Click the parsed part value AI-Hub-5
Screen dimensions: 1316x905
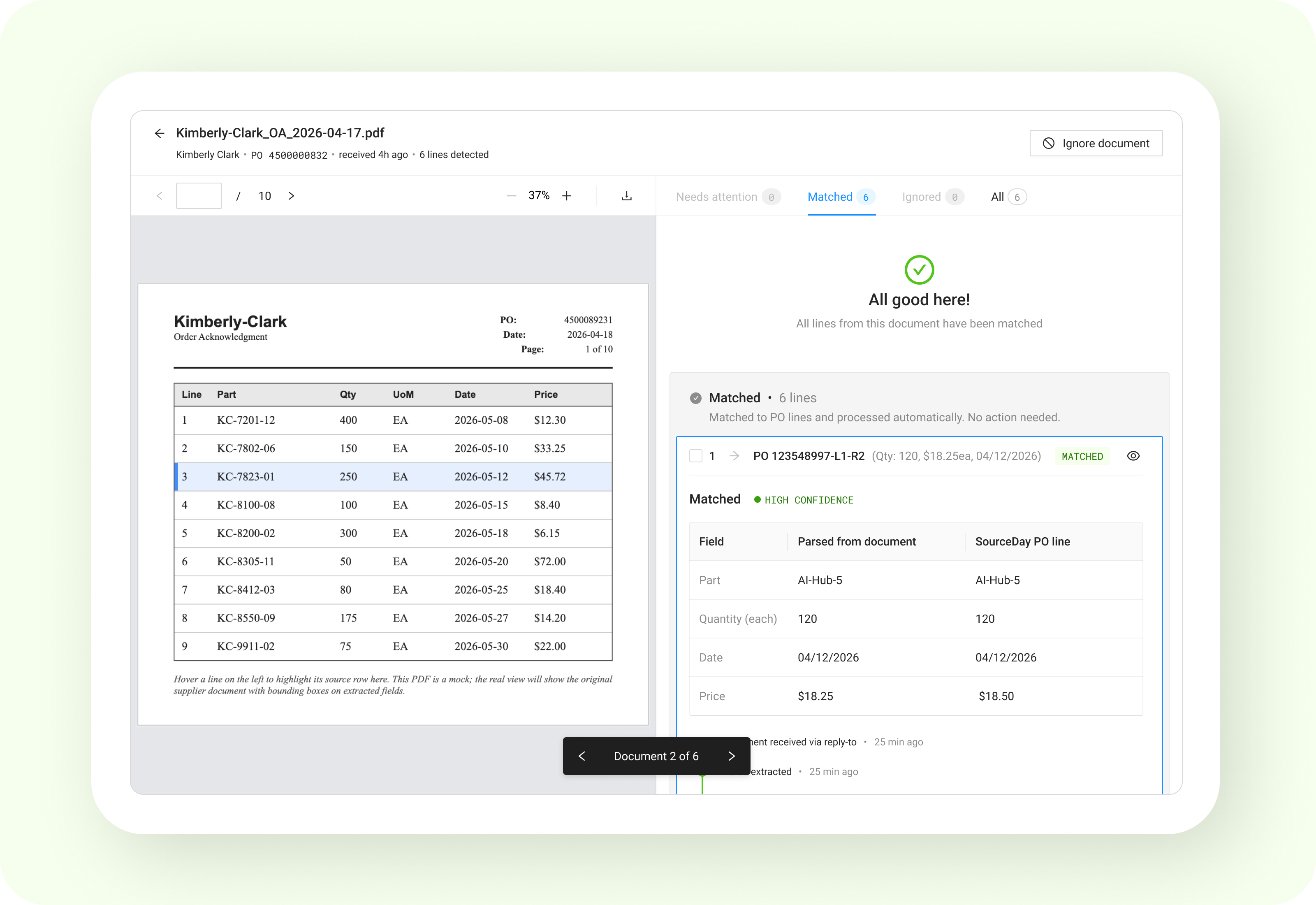pyautogui.click(x=820, y=580)
